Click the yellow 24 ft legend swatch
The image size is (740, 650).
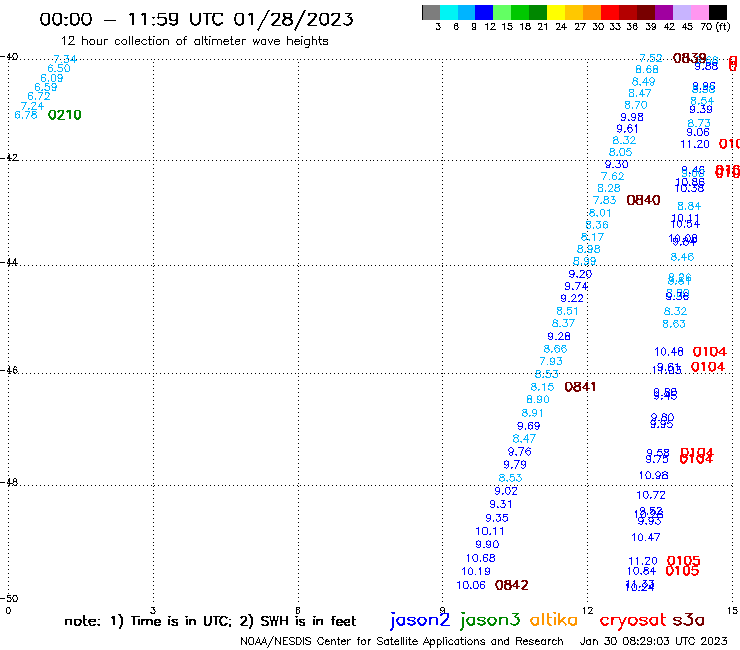(556, 12)
